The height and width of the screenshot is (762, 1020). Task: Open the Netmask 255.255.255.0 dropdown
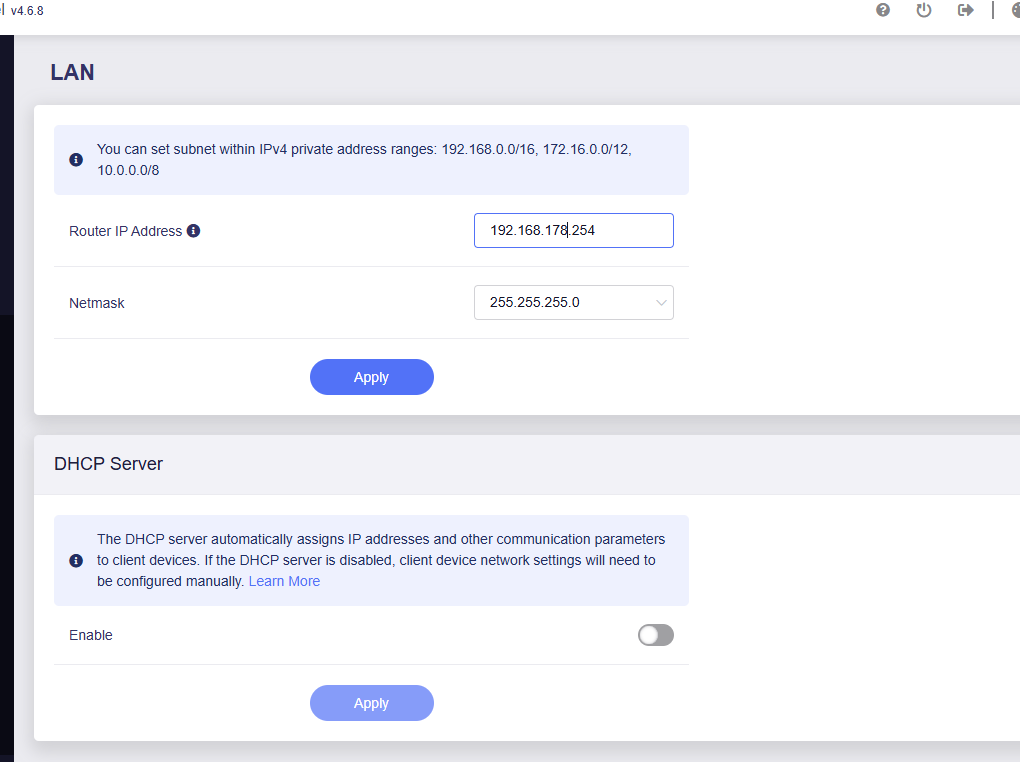(x=573, y=302)
